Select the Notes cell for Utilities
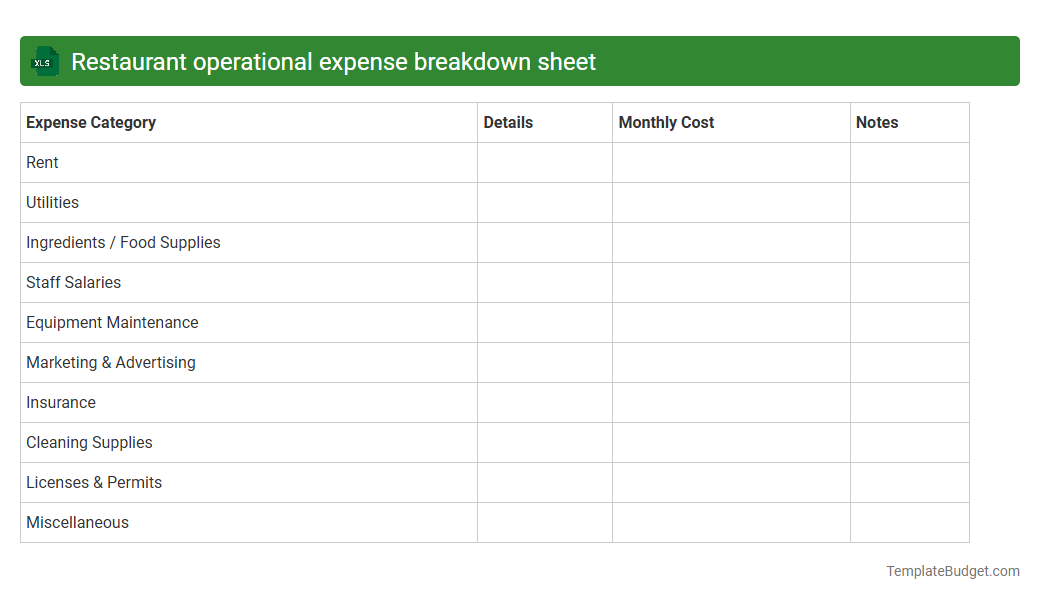The image size is (1040, 600). coord(909,202)
